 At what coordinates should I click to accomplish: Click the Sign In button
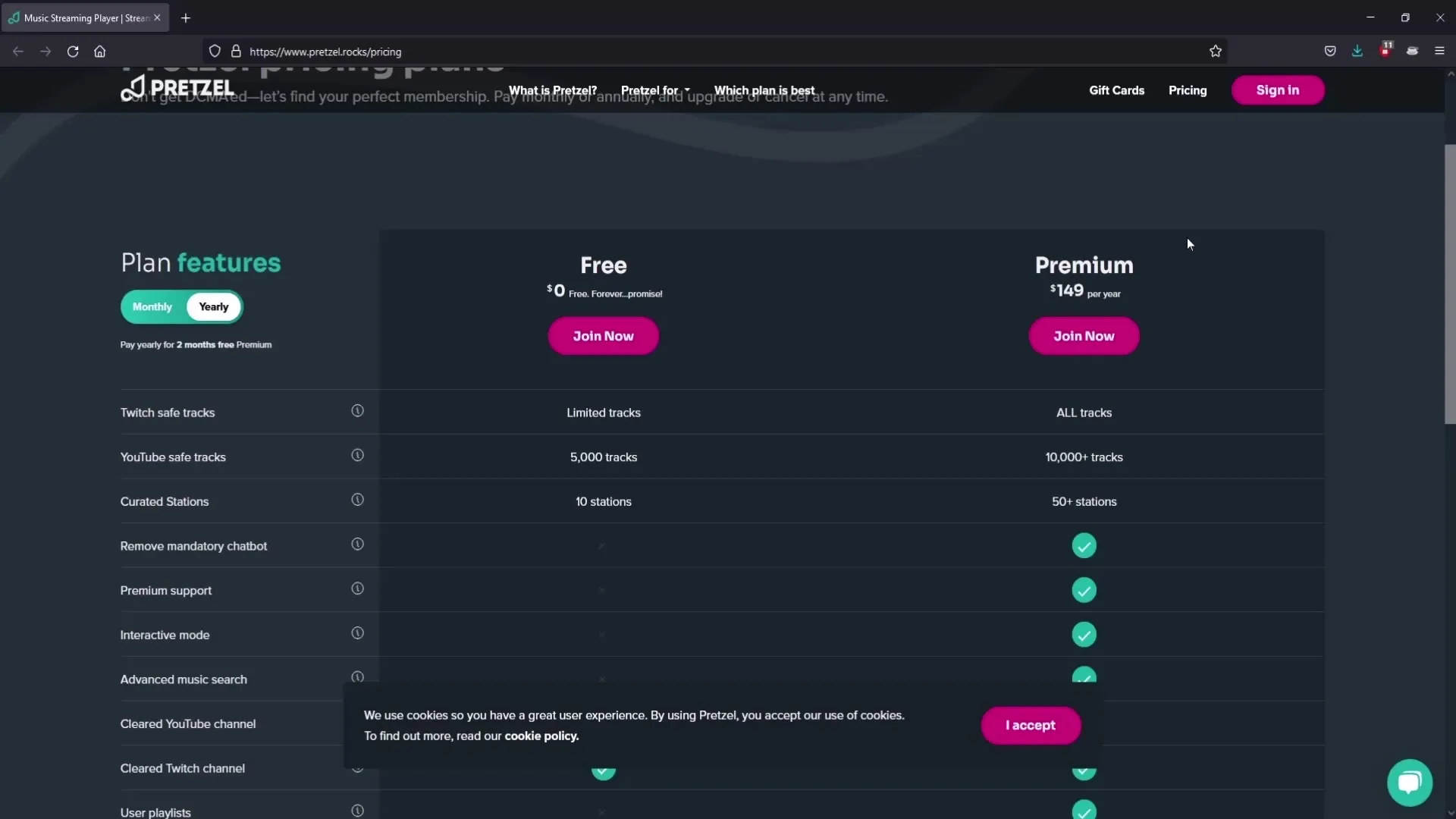[1277, 89]
